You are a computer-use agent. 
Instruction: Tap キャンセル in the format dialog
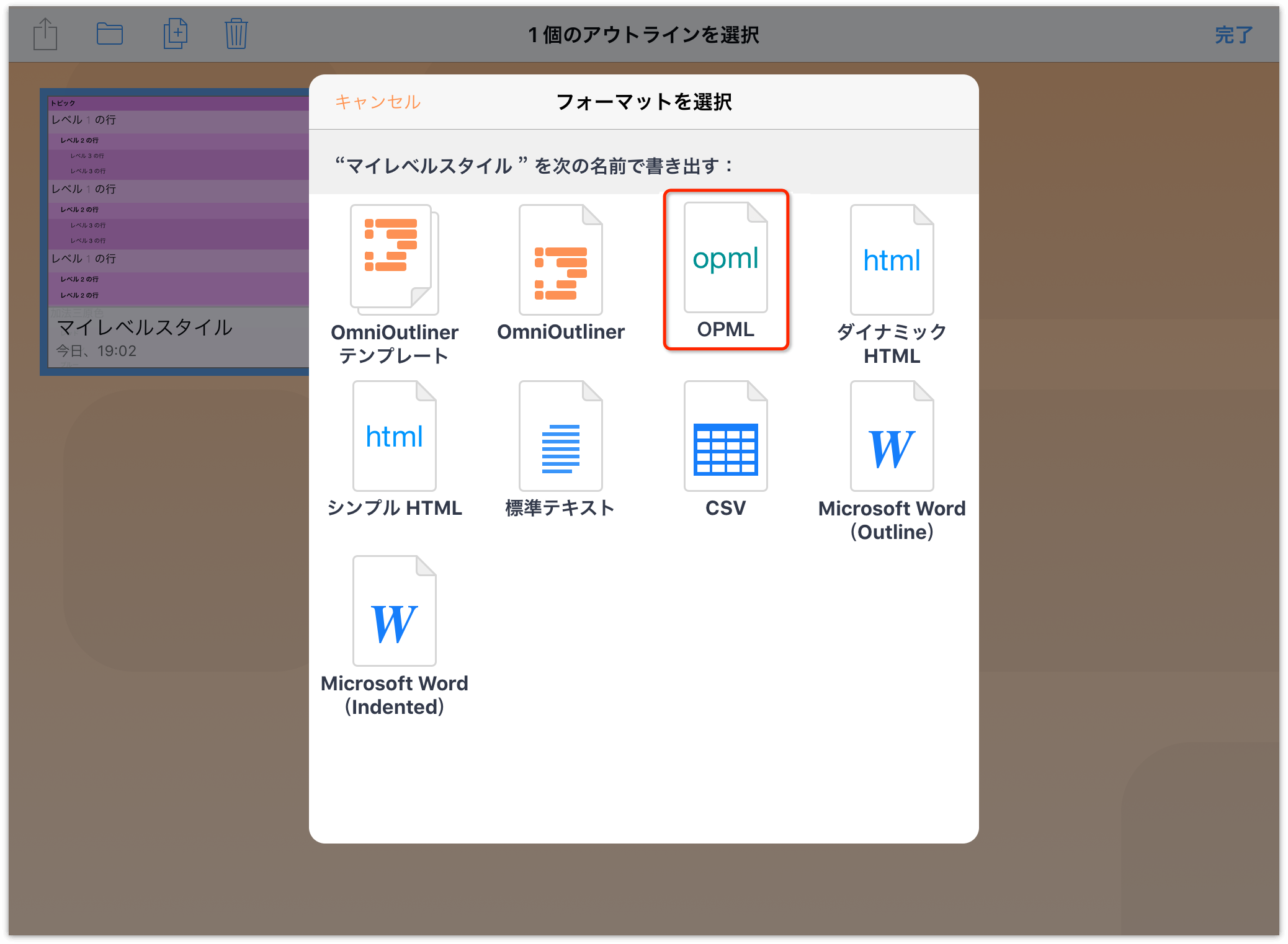tap(378, 102)
